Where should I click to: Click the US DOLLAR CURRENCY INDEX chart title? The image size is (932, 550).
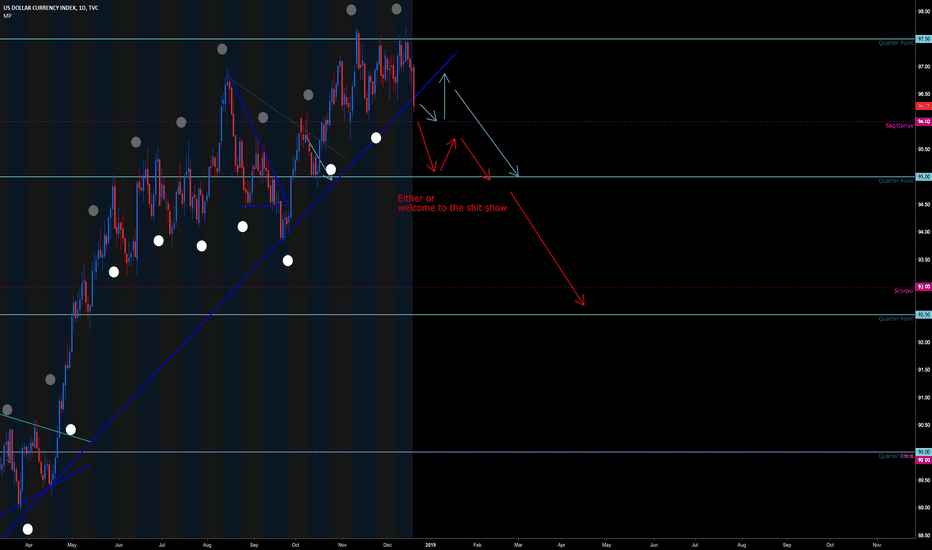[x=51, y=8]
